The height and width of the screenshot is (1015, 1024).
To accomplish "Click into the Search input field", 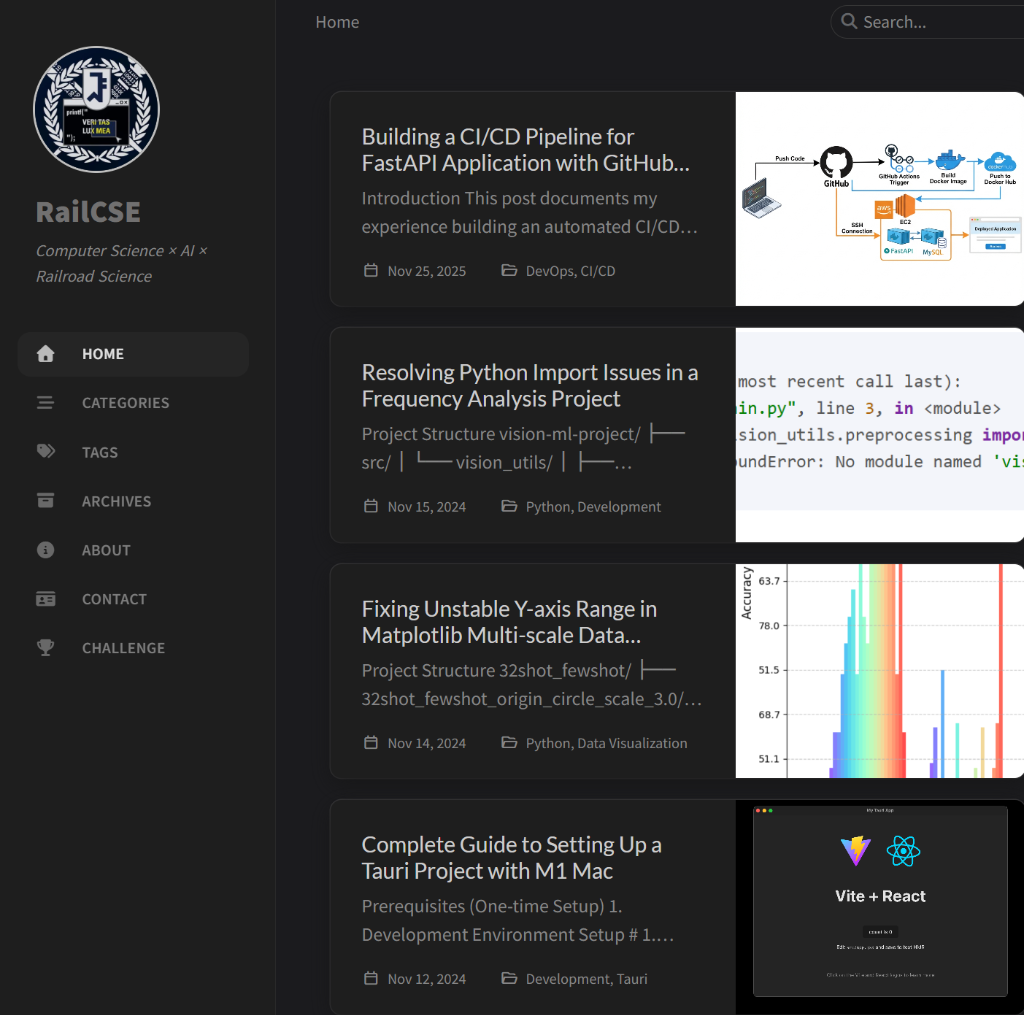I will pos(940,21).
